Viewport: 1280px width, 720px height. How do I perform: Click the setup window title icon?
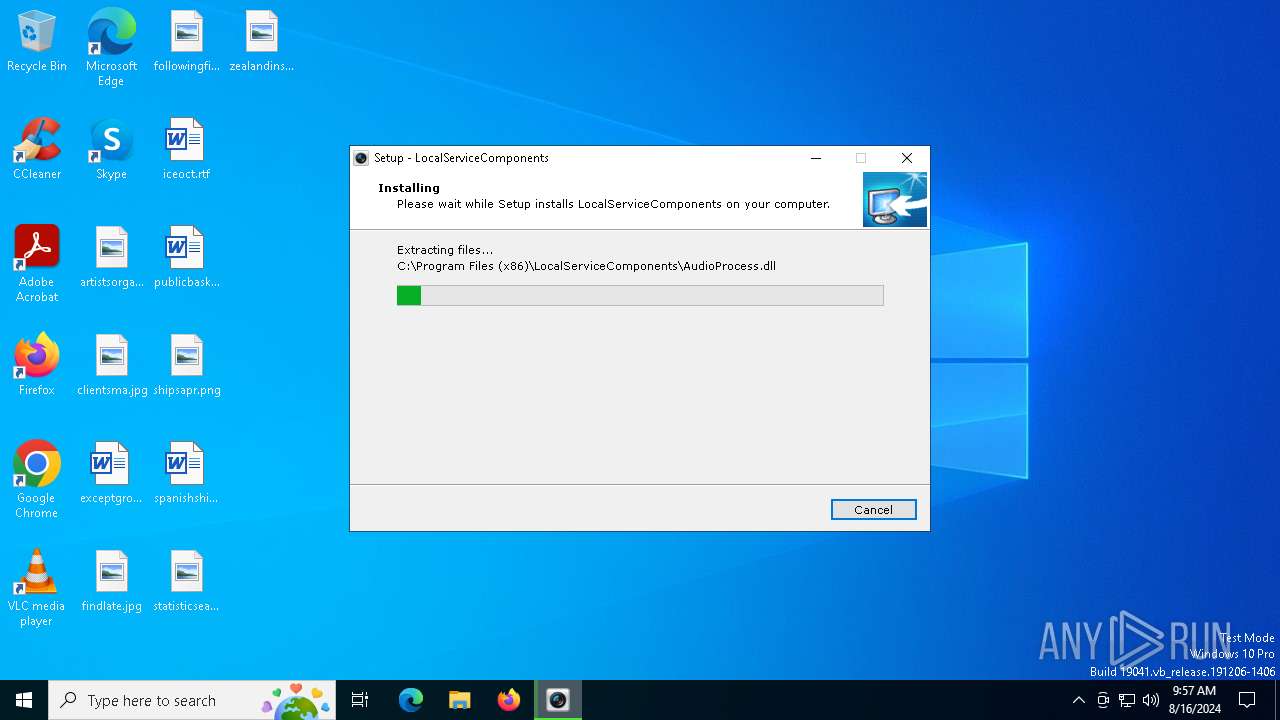[x=361, y=158]
